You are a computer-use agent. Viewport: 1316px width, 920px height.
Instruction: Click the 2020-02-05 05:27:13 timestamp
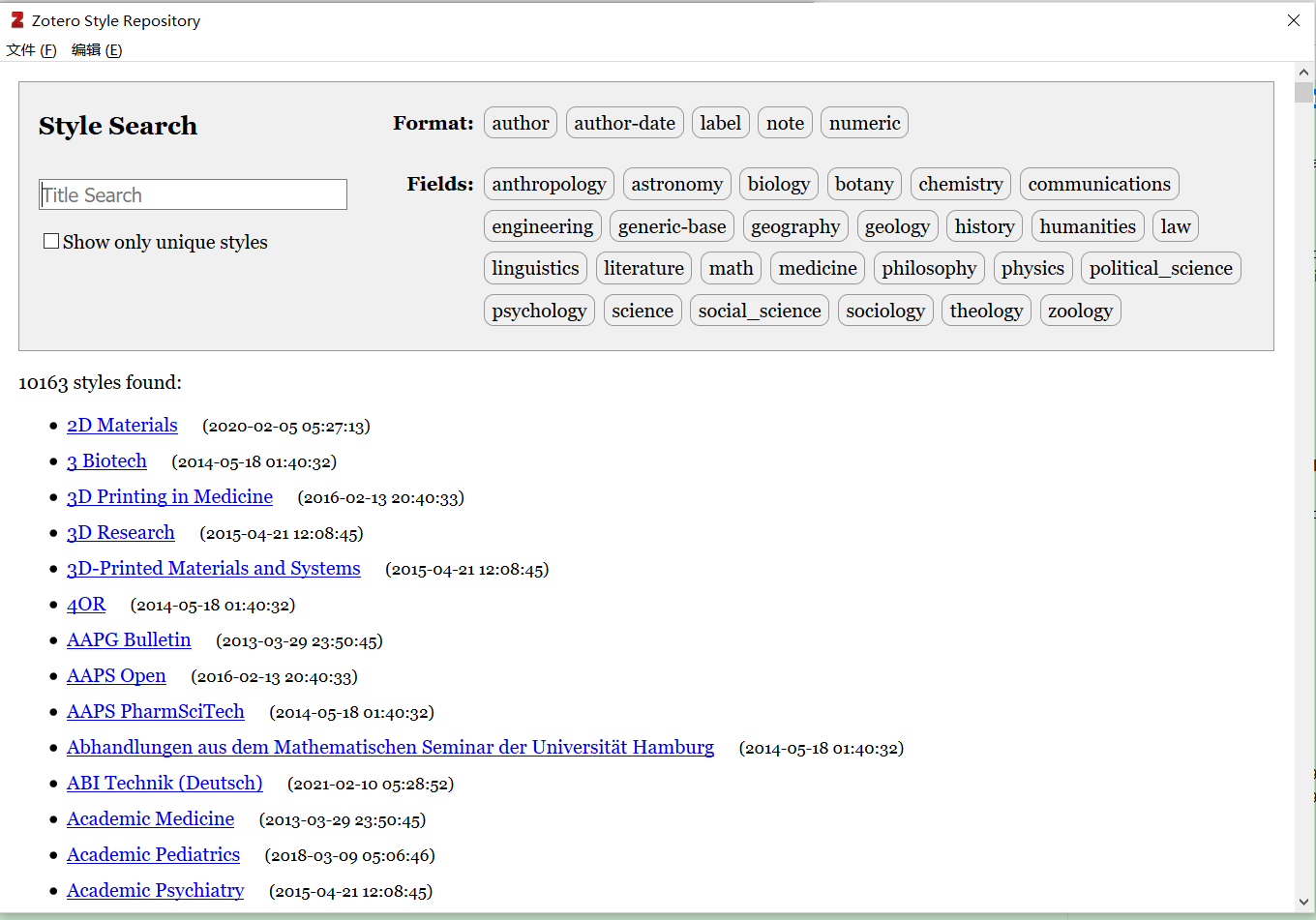[x=286, y=427]
